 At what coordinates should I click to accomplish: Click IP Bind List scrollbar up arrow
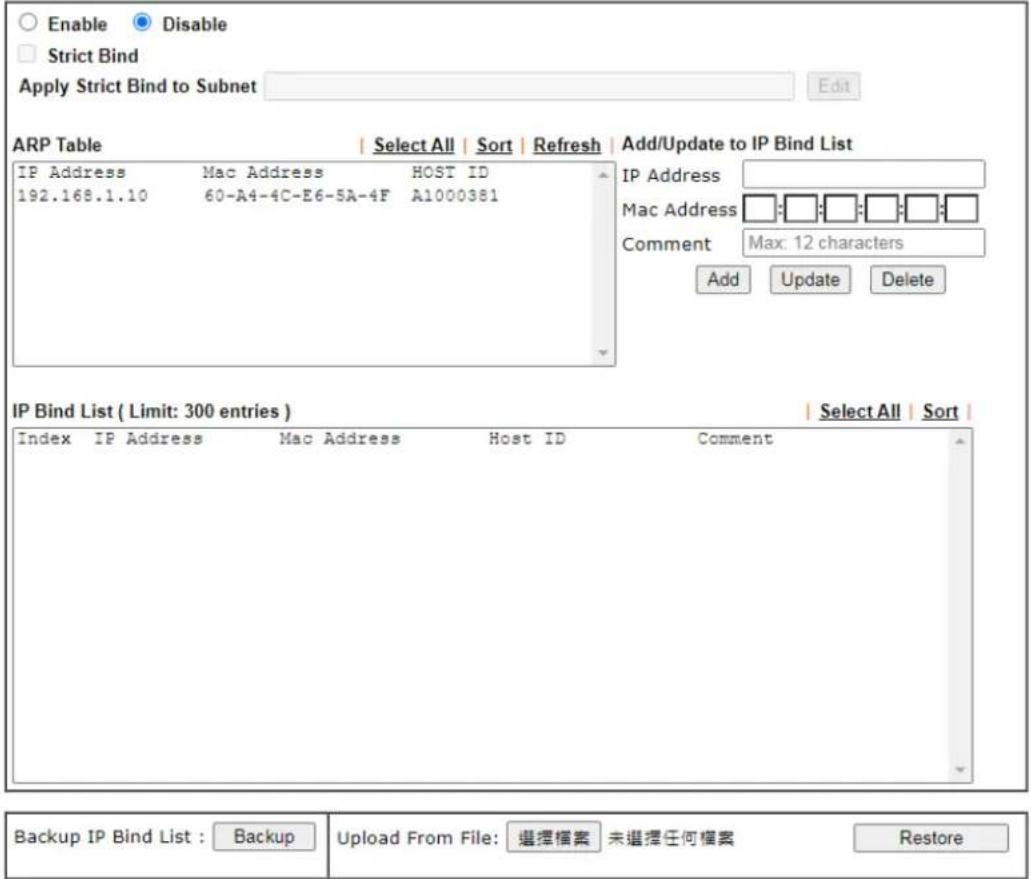click(960, 441)
